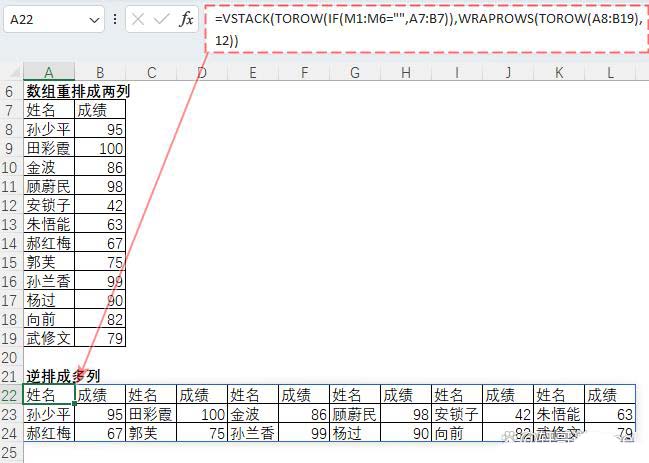The image size is (649, 463).
Task: Select column F header
Action: pyautogui.click(x=304, y=72)
